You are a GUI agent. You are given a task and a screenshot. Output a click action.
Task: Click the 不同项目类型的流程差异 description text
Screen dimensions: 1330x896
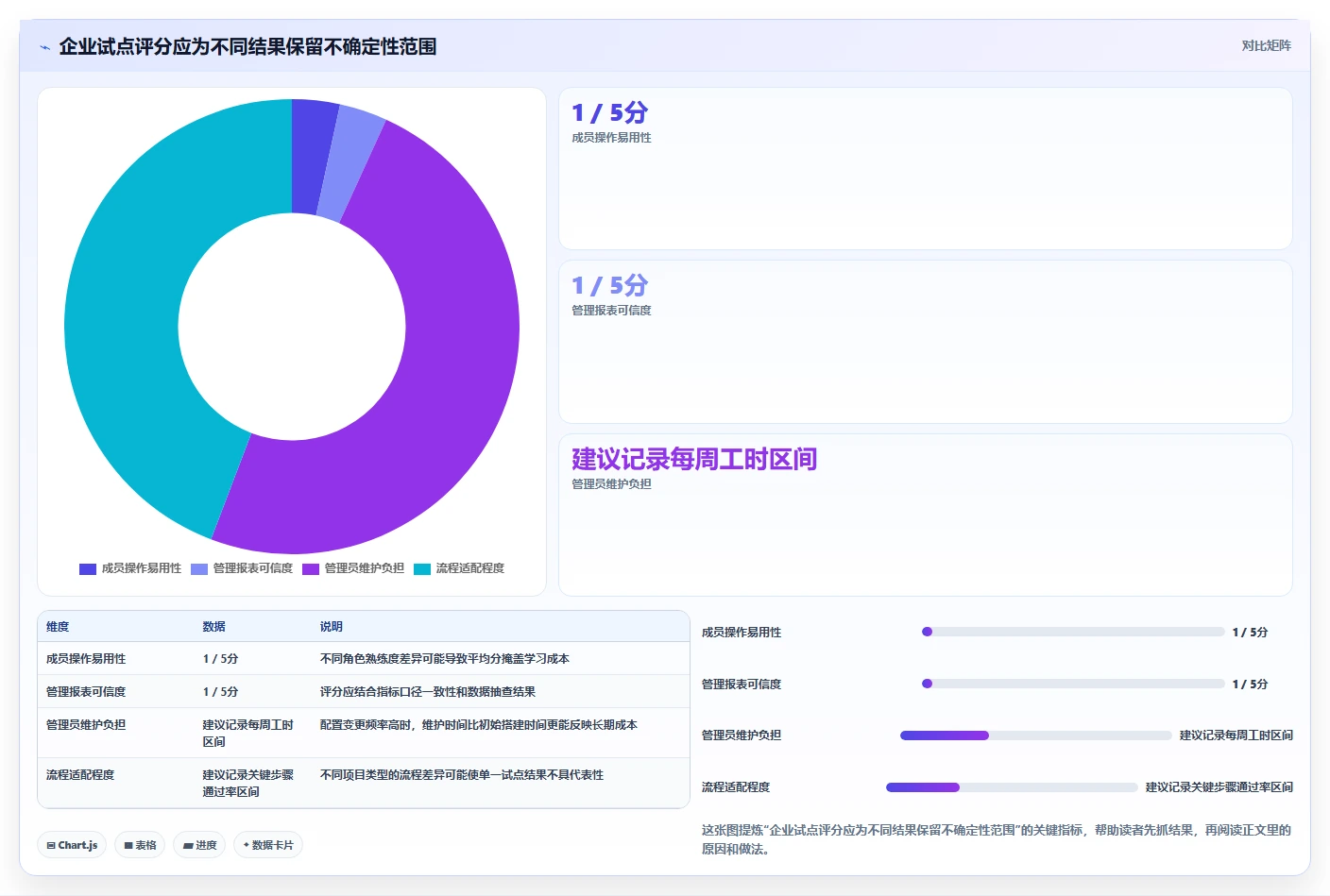point(462,775)
